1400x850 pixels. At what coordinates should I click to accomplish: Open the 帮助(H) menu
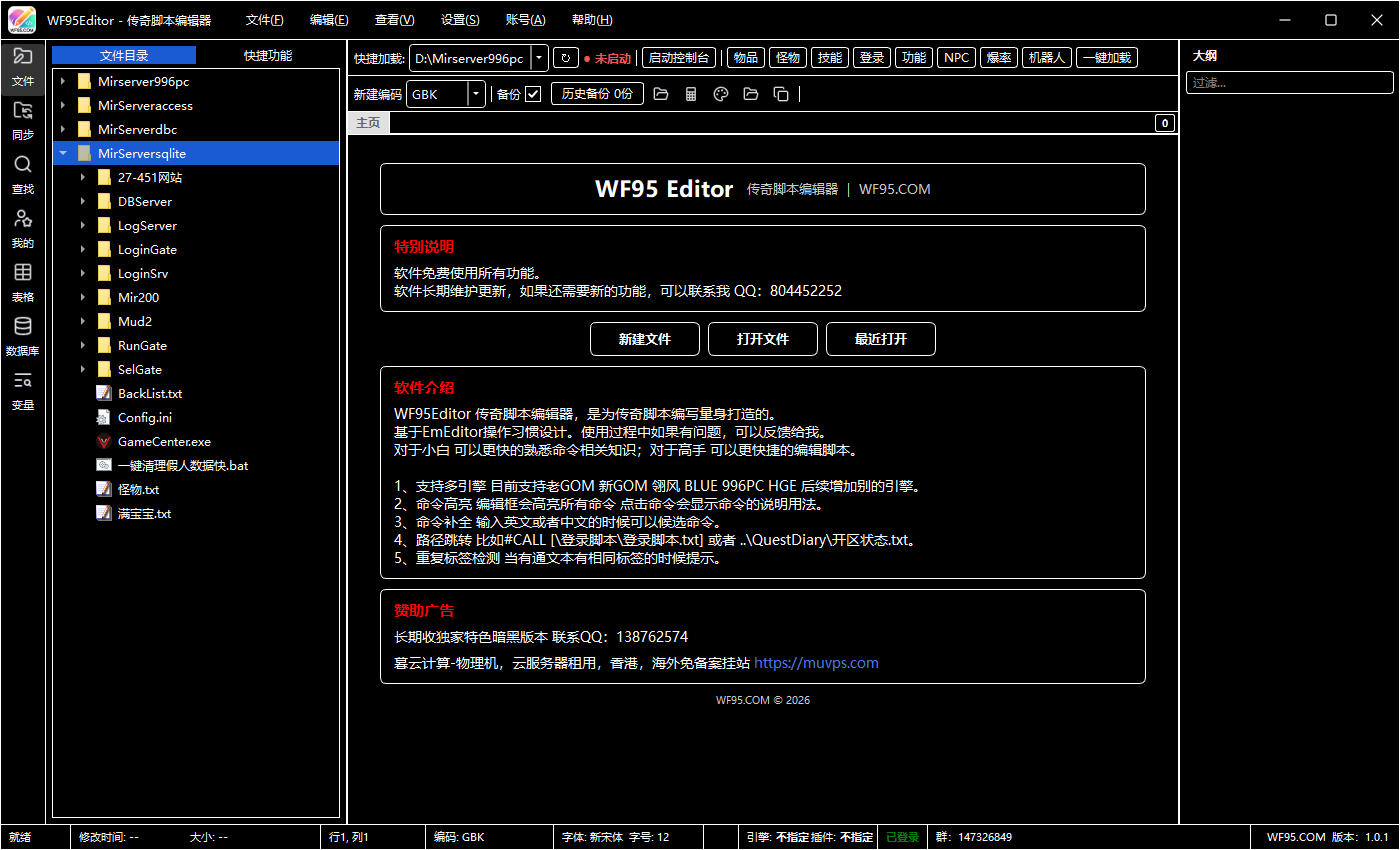[x=592, y=20]
